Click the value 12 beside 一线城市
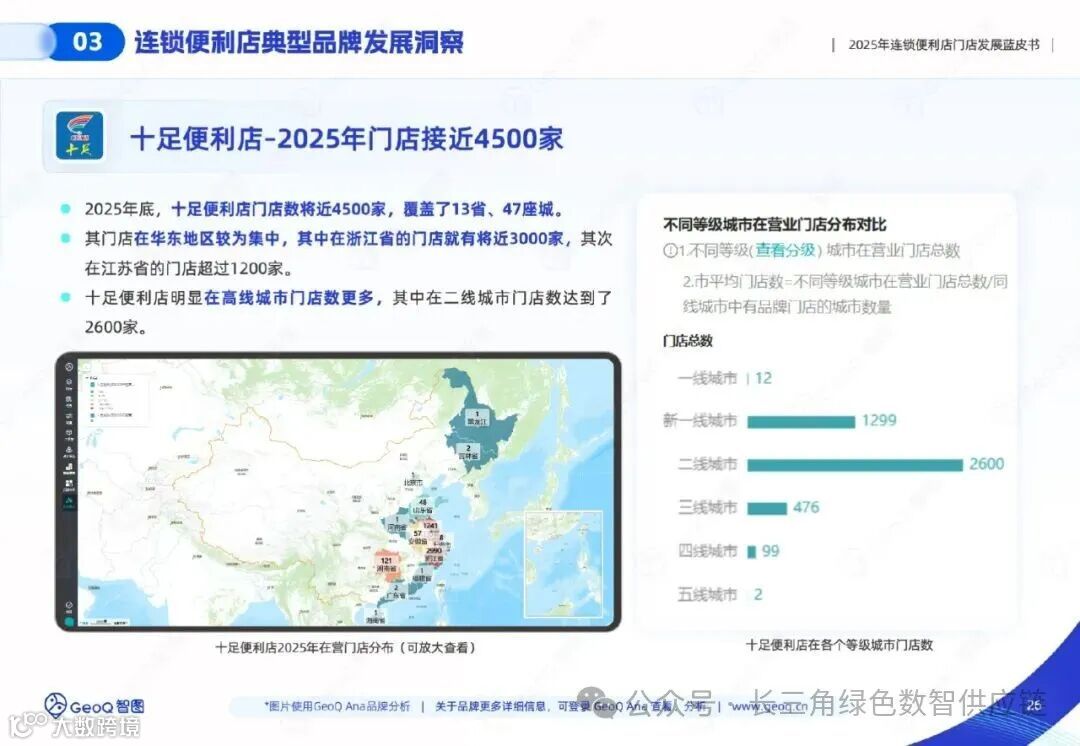Image resolution: width=1080 pixels, height=746 pixels. click(763, 378)
